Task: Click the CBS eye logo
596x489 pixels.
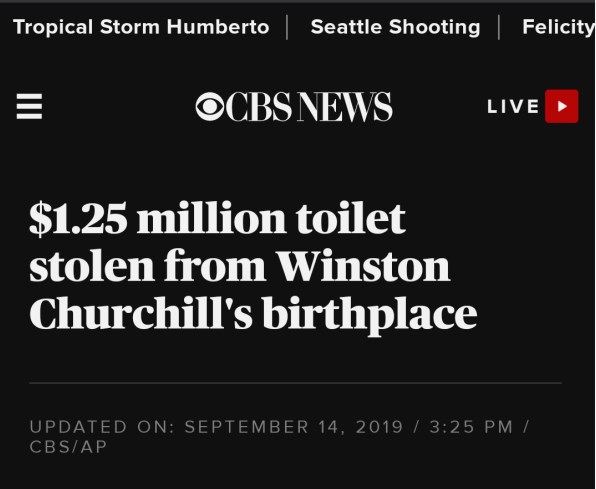Action: (x=210, y=106)
